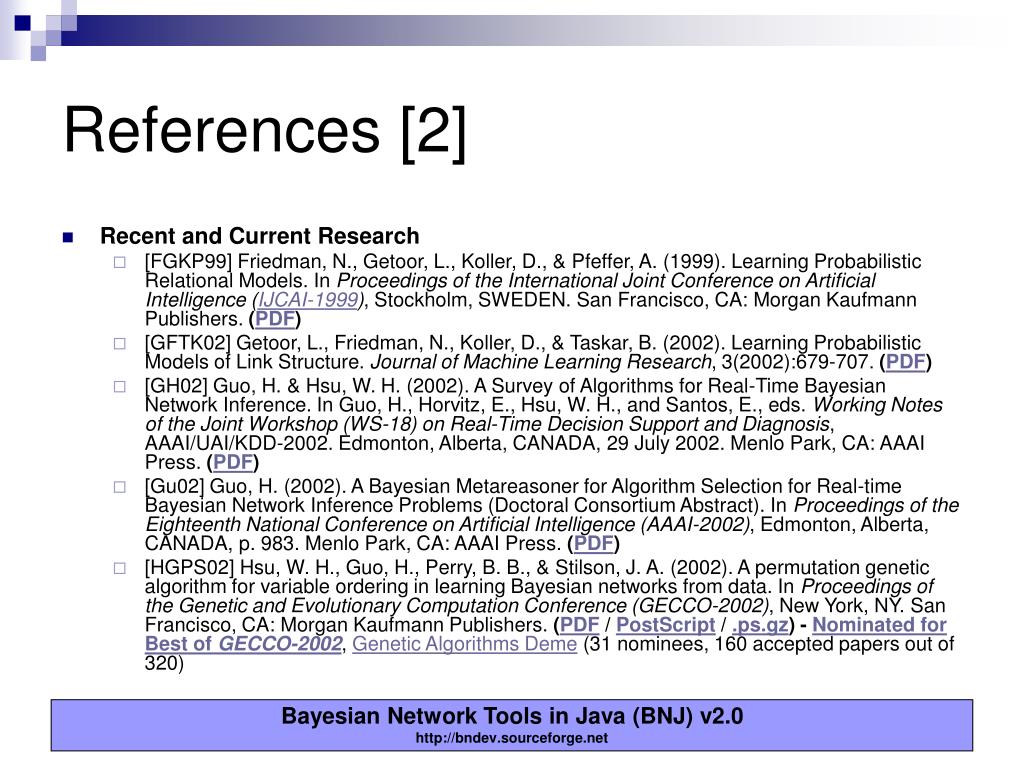The height and width of the screenshot is (768, 1024).
Task: Follow the 'Nominated for' award link
Action: (879, 625)
